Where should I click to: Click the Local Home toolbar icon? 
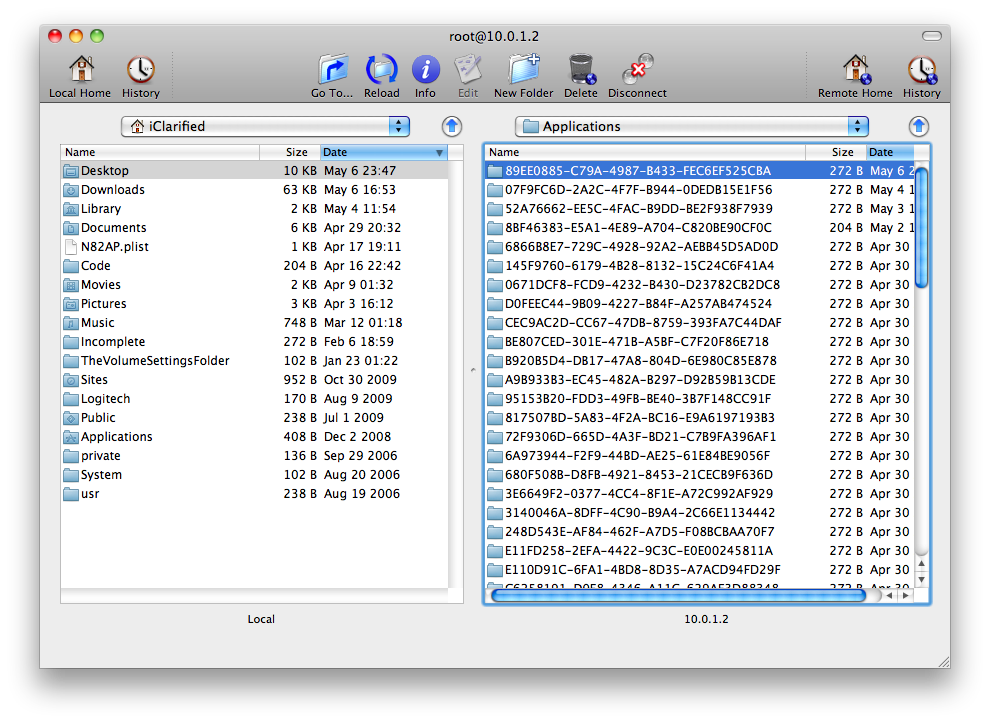80,71
